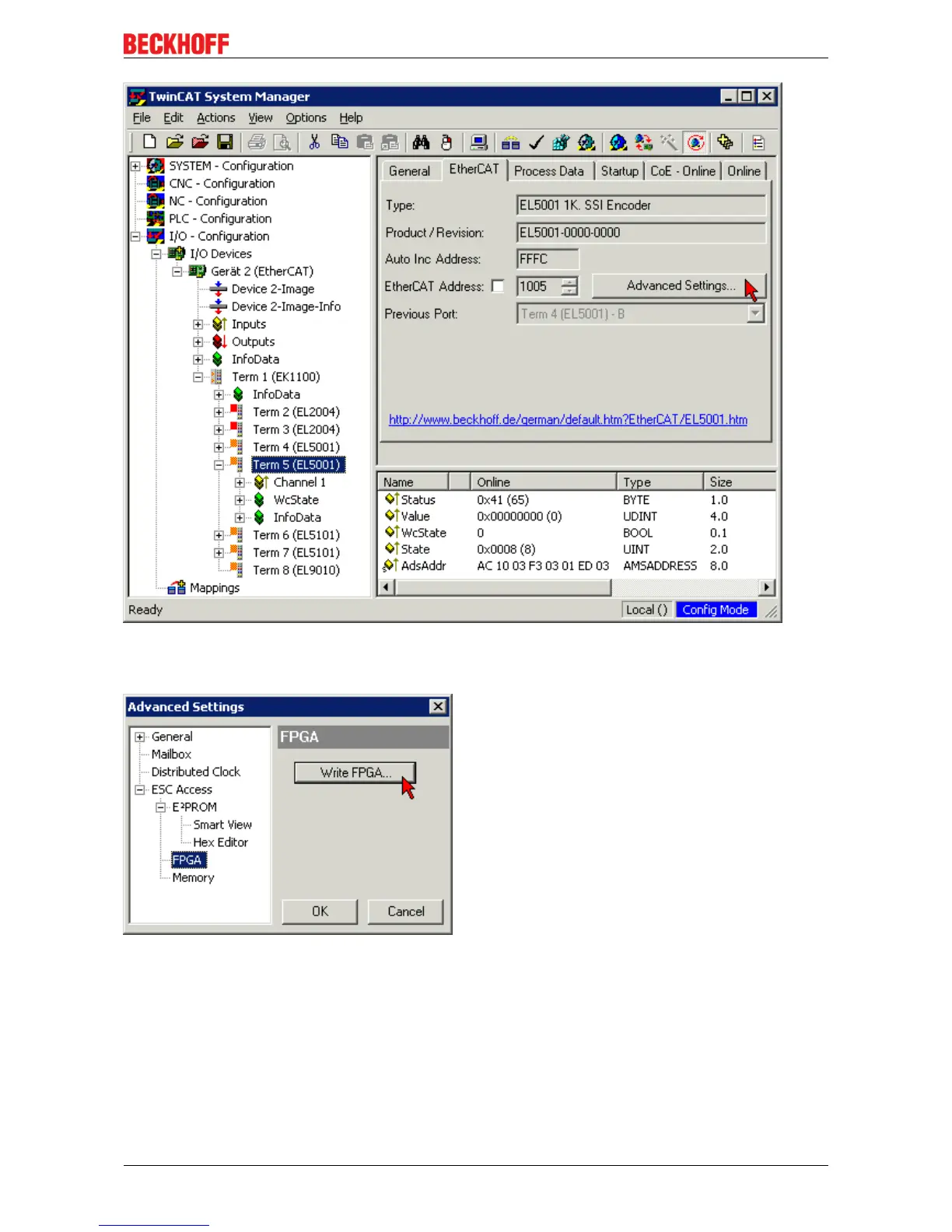
Task: Collapse ESC Access in the Advanced Settings tree
Action: click(140, 789)
